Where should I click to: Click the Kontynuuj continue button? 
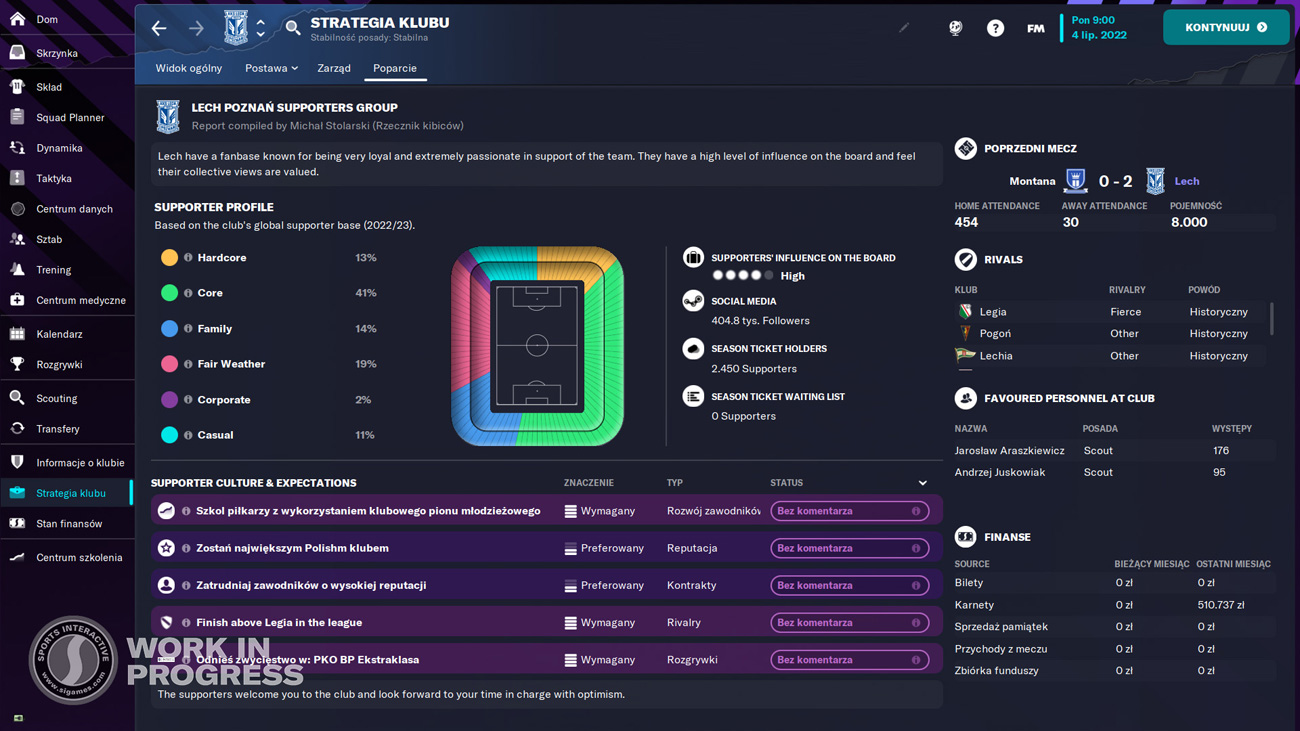pos(1226,27)
